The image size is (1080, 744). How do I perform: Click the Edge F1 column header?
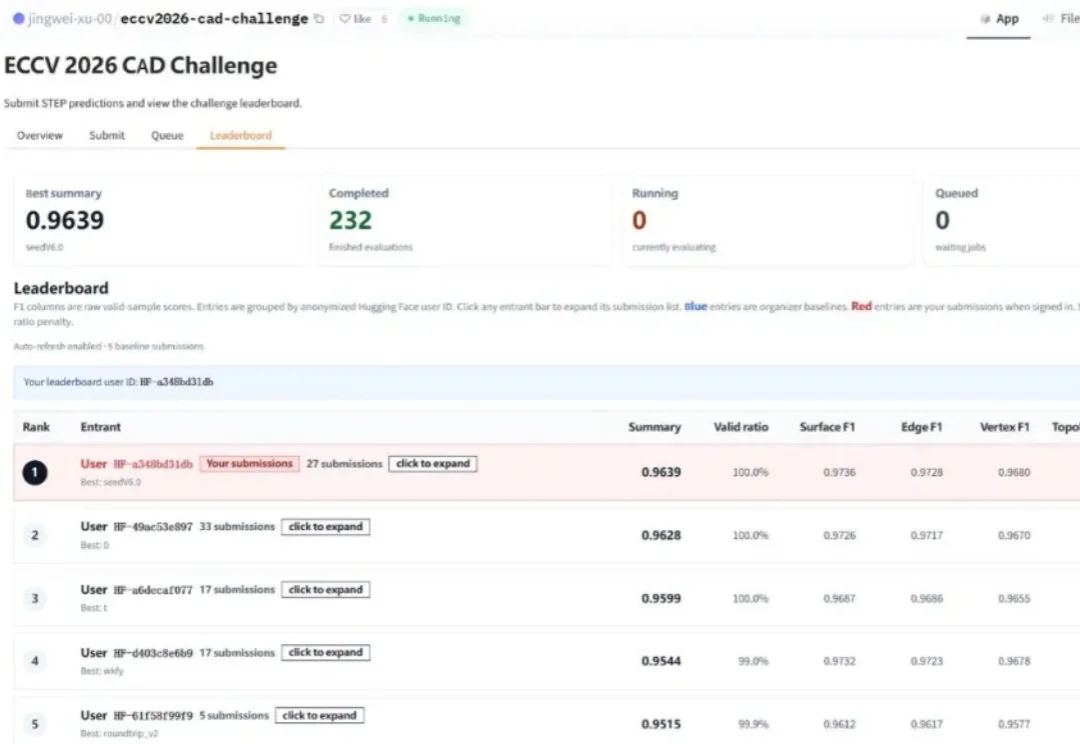click(922, 427)
